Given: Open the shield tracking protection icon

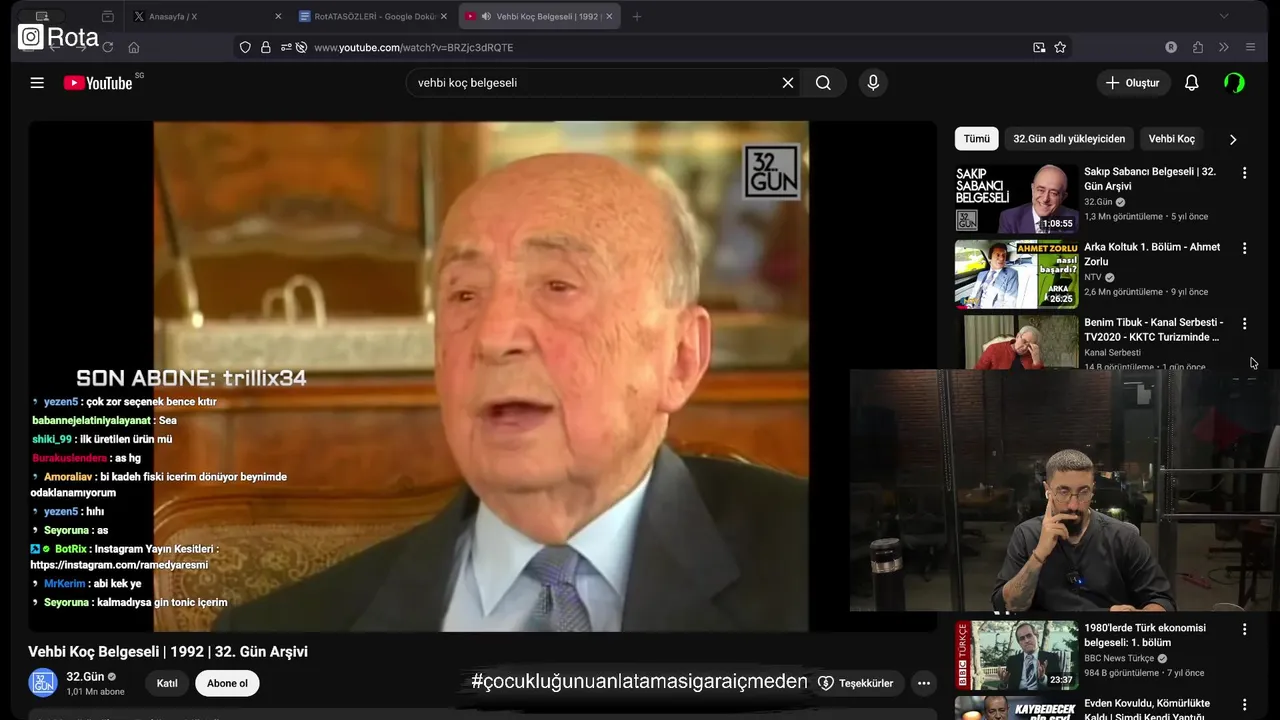Looking at the screenshot, I should (x=245, y=47).
